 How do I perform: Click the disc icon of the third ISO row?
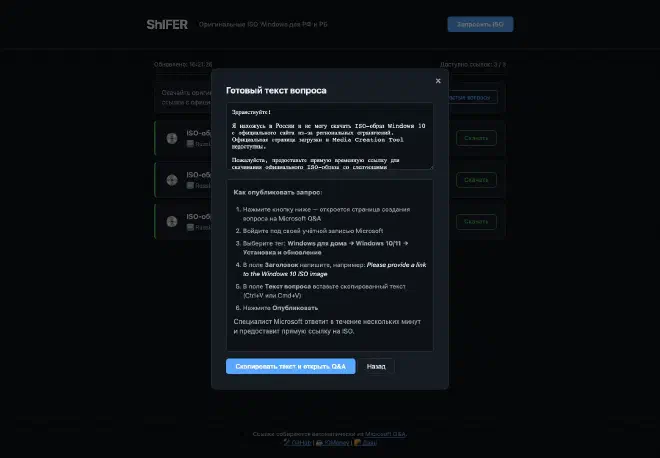(x=172, y=221)
